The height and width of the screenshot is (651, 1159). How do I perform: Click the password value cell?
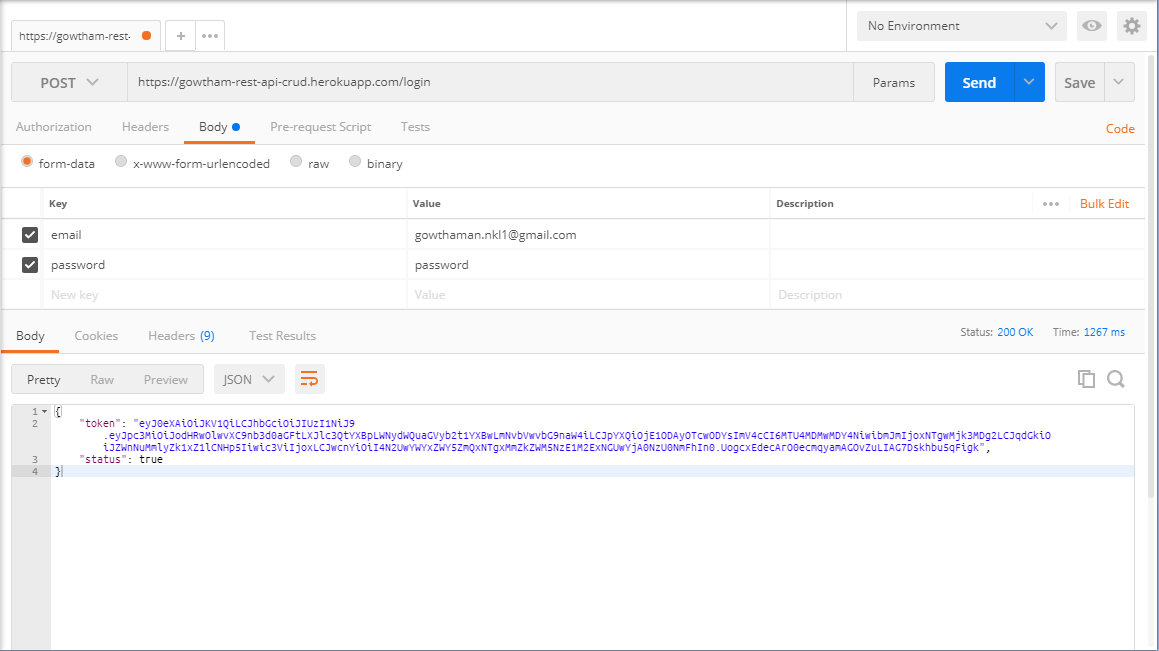point(588,265)
